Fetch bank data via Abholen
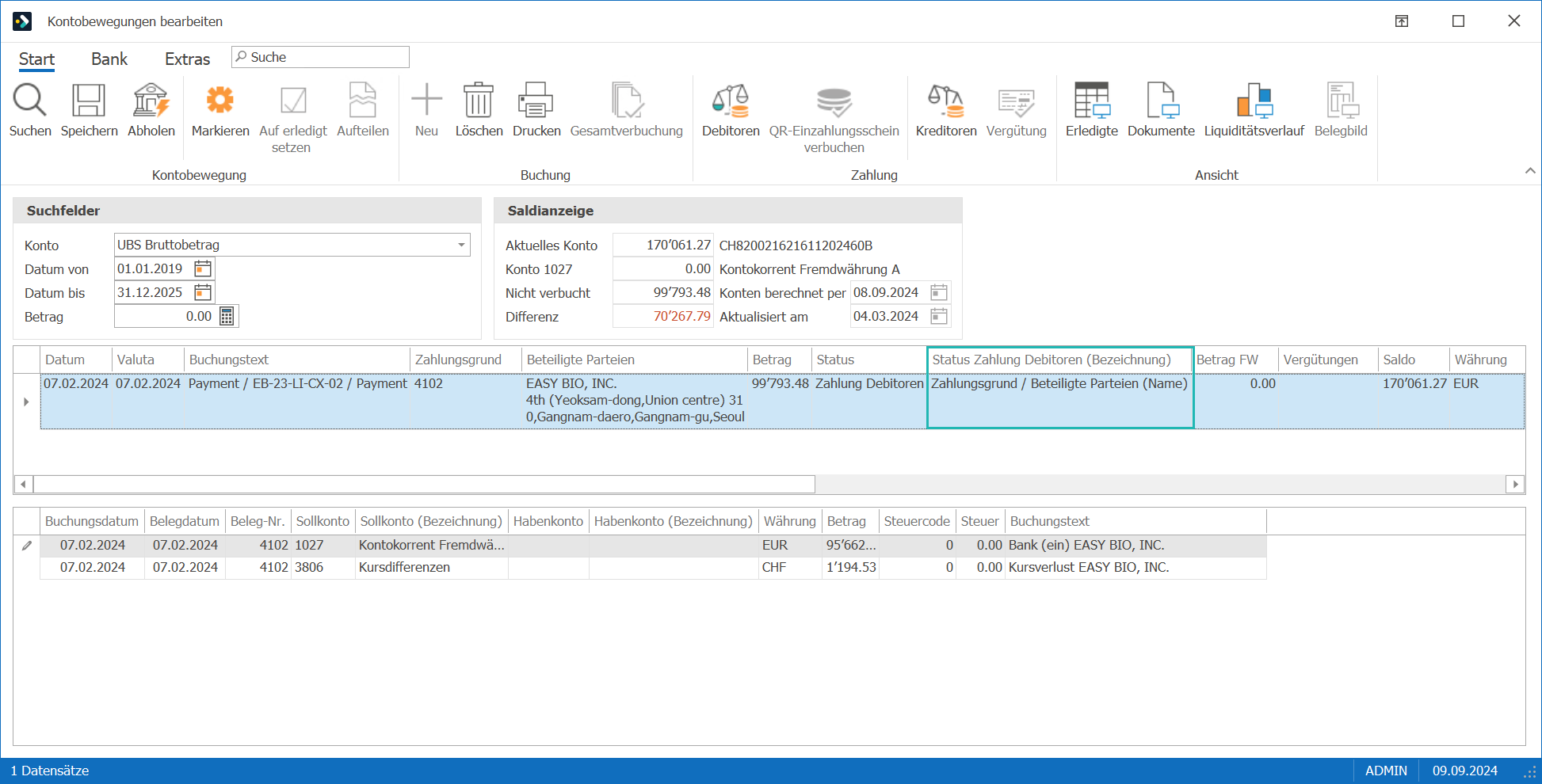This screenshot has width=1542, height=784. [x=151, y=101]
